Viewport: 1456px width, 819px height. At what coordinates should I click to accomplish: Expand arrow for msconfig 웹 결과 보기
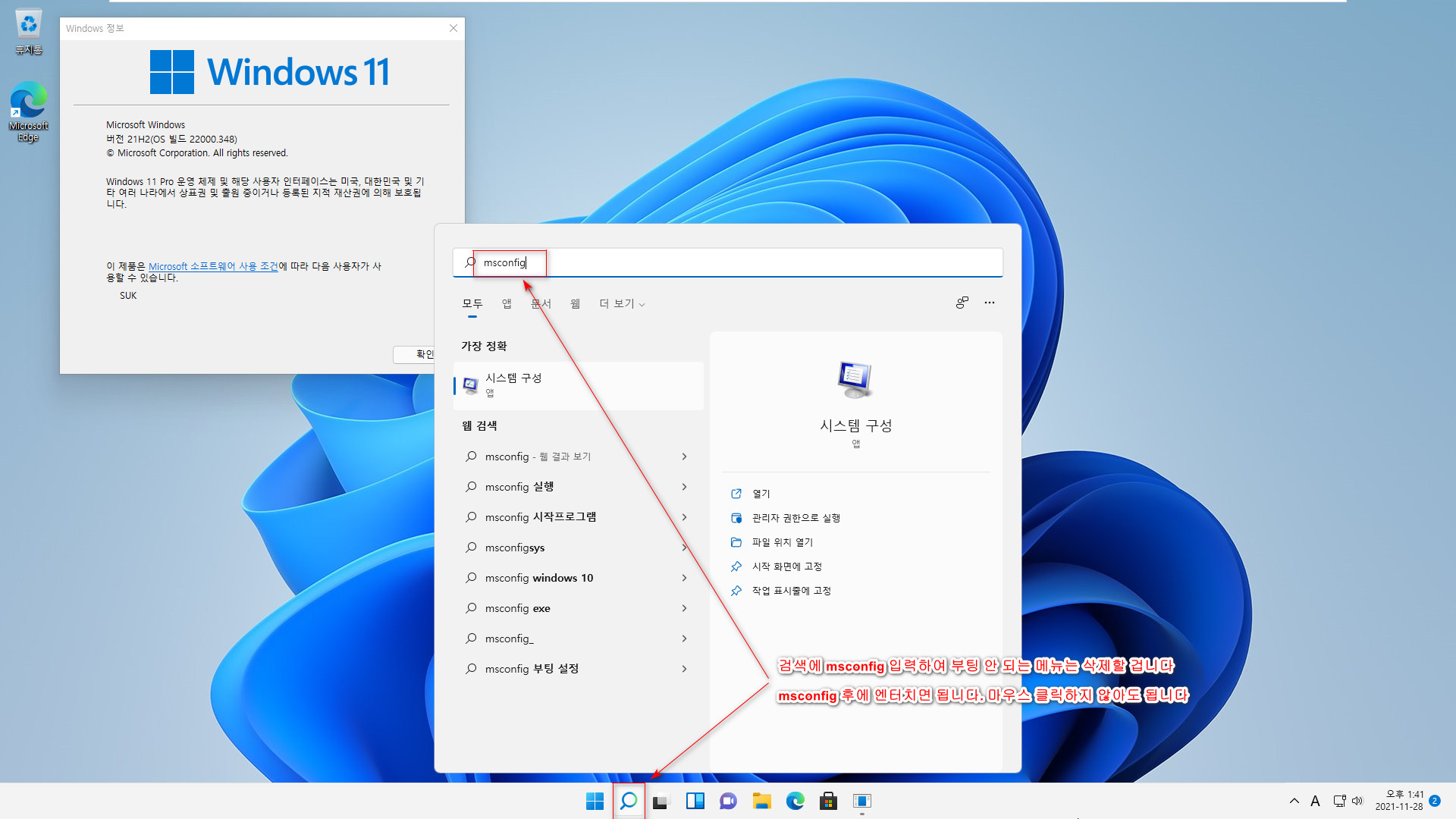pos(684,457)
